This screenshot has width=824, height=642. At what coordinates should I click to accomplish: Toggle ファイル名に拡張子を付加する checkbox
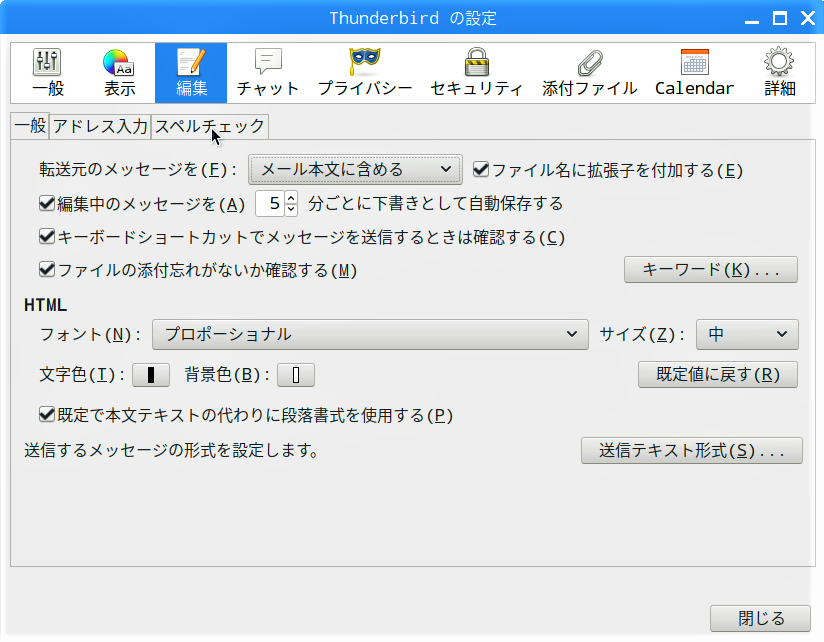(481, 170)
